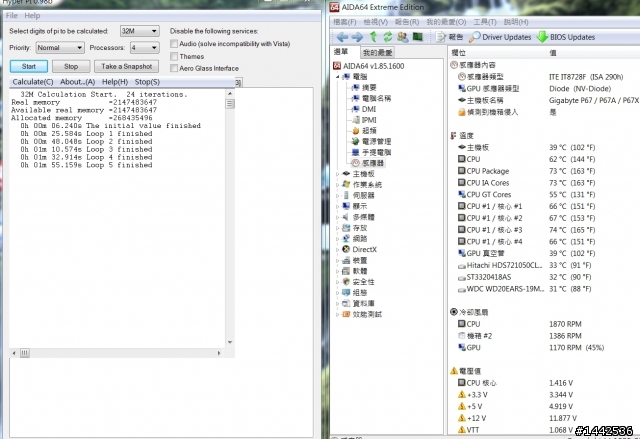Toggle Audio incompatibility with Vista checkbox
The height and width of the screenshot is (439, 640).
(174, 43)
